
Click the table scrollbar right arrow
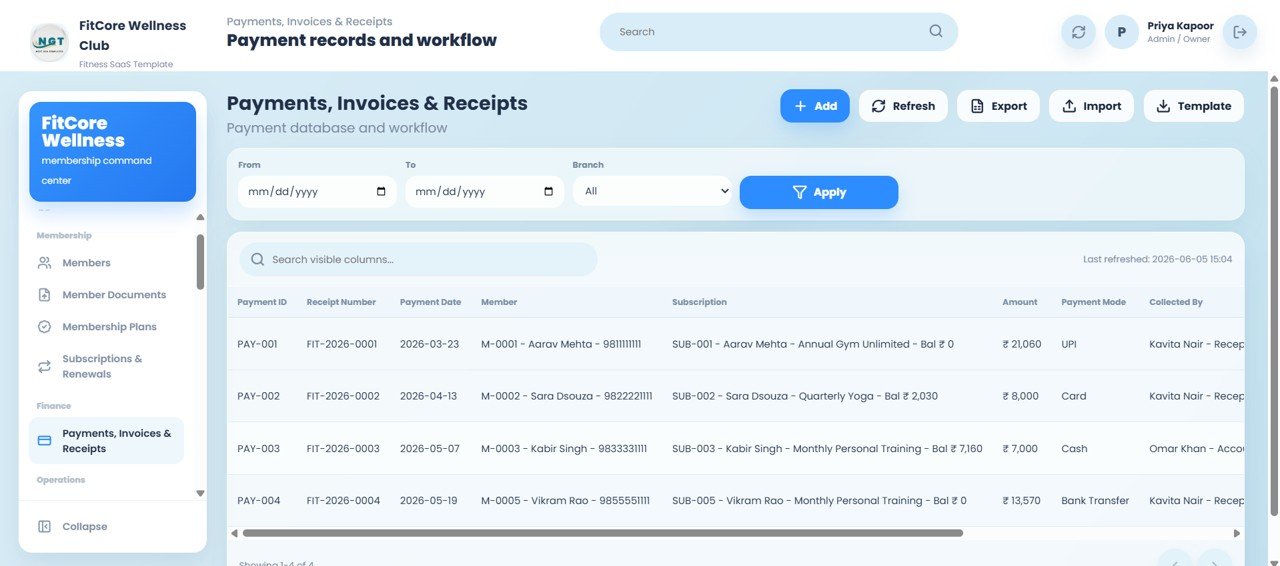(1236, 533)
